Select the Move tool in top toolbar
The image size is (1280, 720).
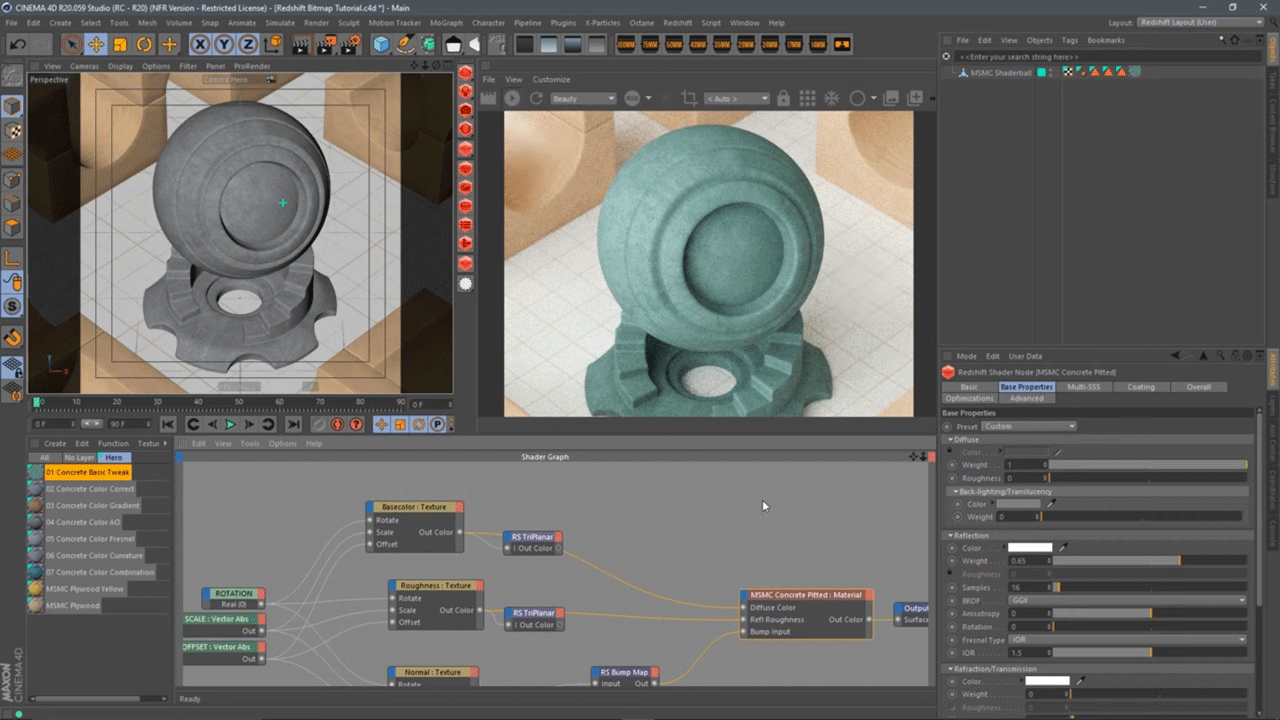click(96, 44)
